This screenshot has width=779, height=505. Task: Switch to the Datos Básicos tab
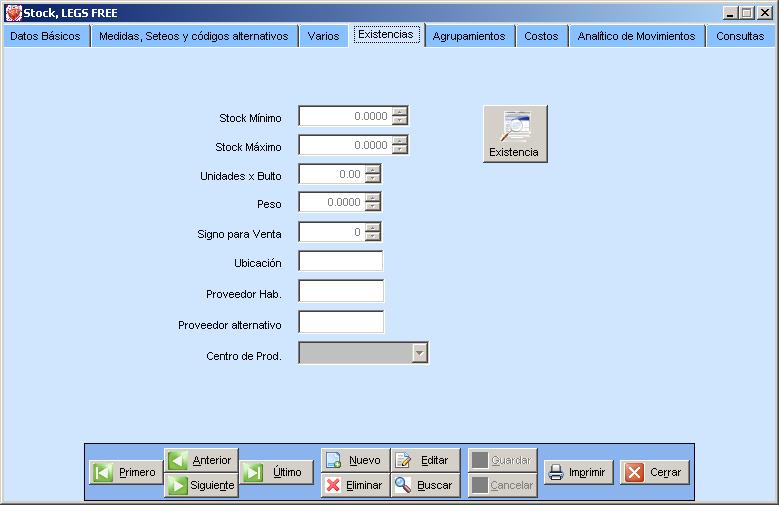[46, 36]
